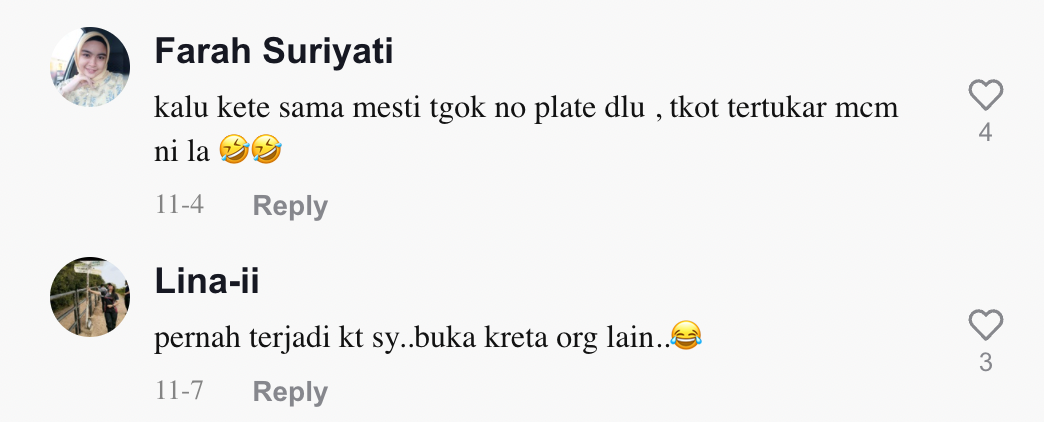Click the Farah Suriyati username
This screenshot has height=422, width=1044.
pos(274,51)
